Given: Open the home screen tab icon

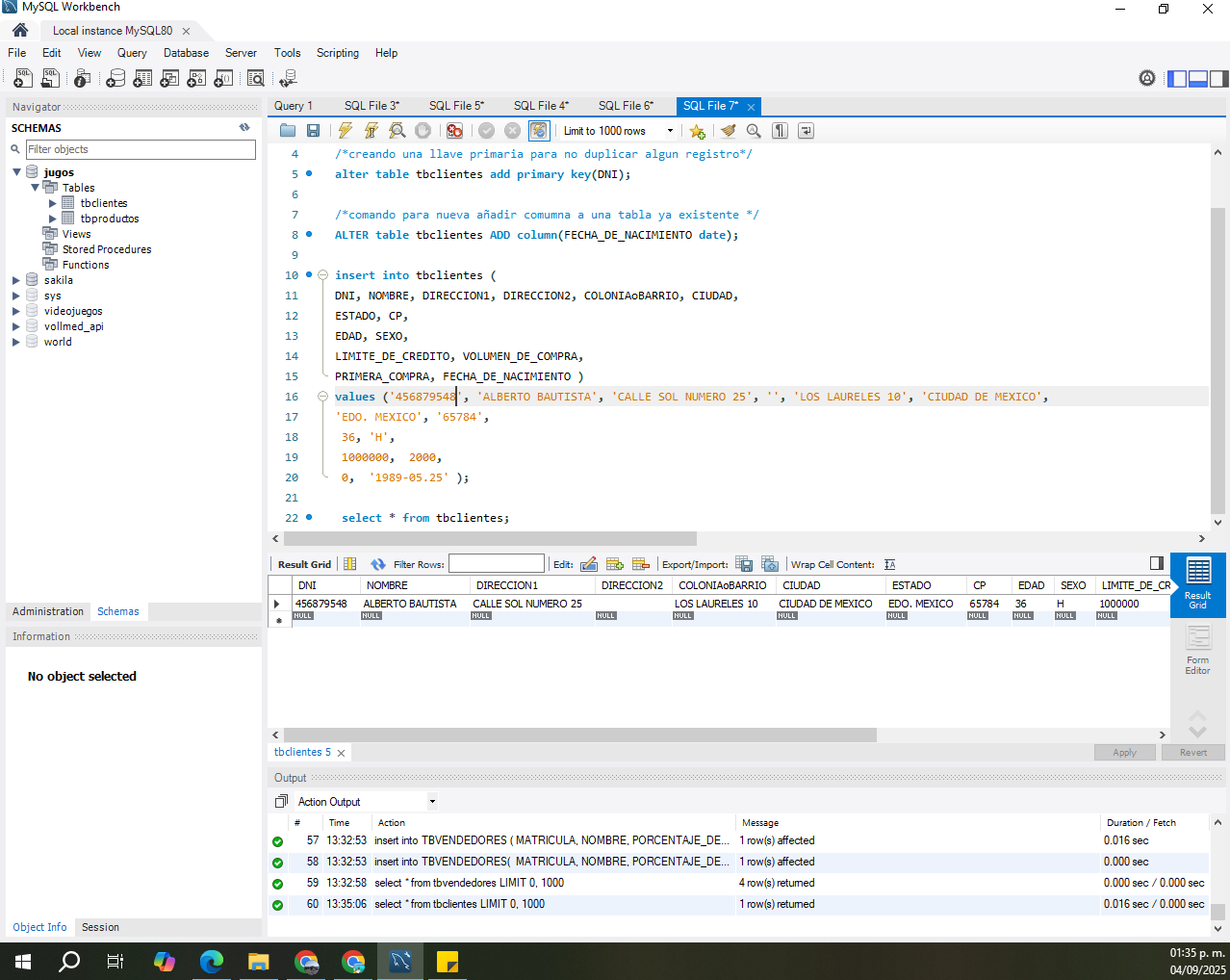Looking at the screenshot, I should [20, 30].
